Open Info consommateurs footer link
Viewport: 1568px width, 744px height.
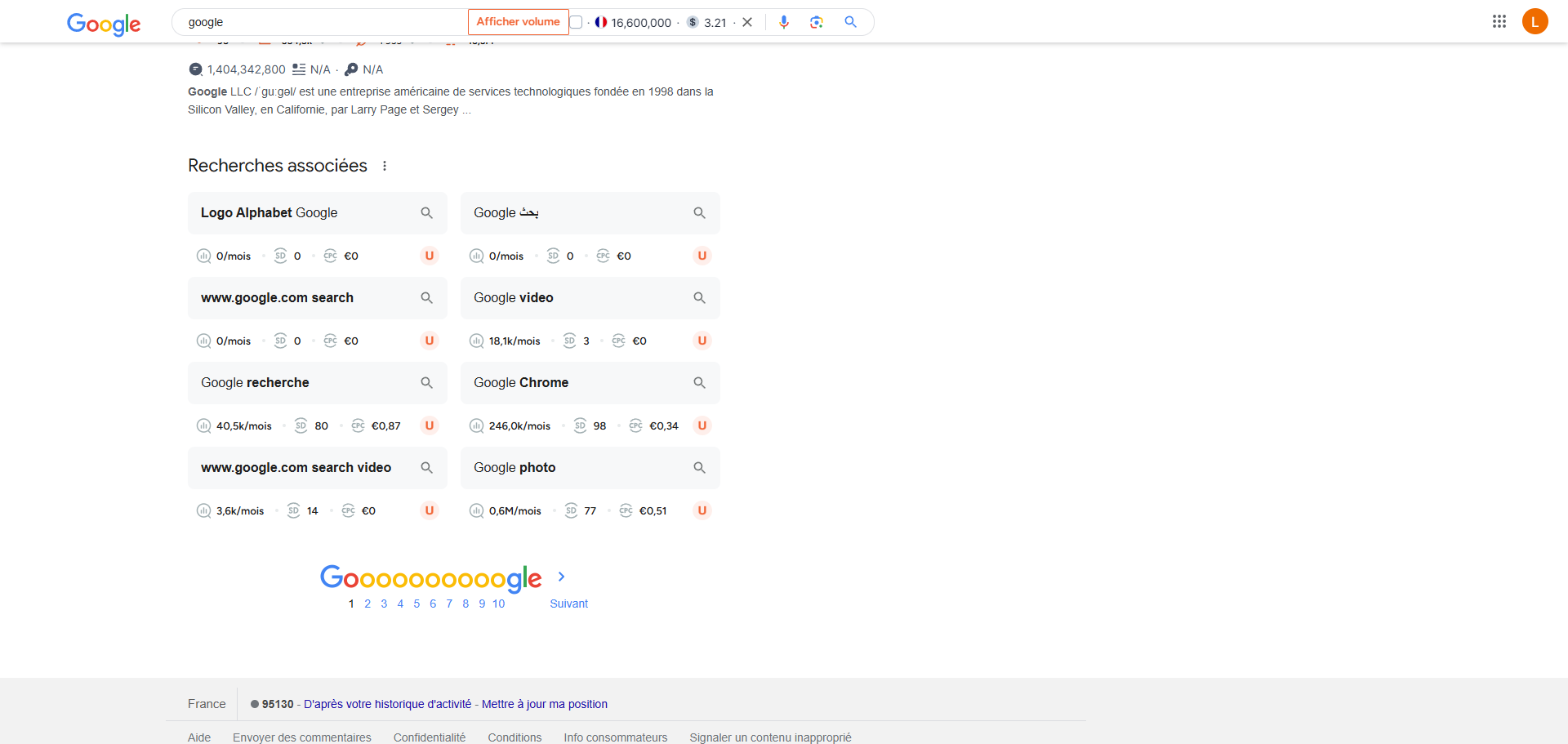[616, 737]
